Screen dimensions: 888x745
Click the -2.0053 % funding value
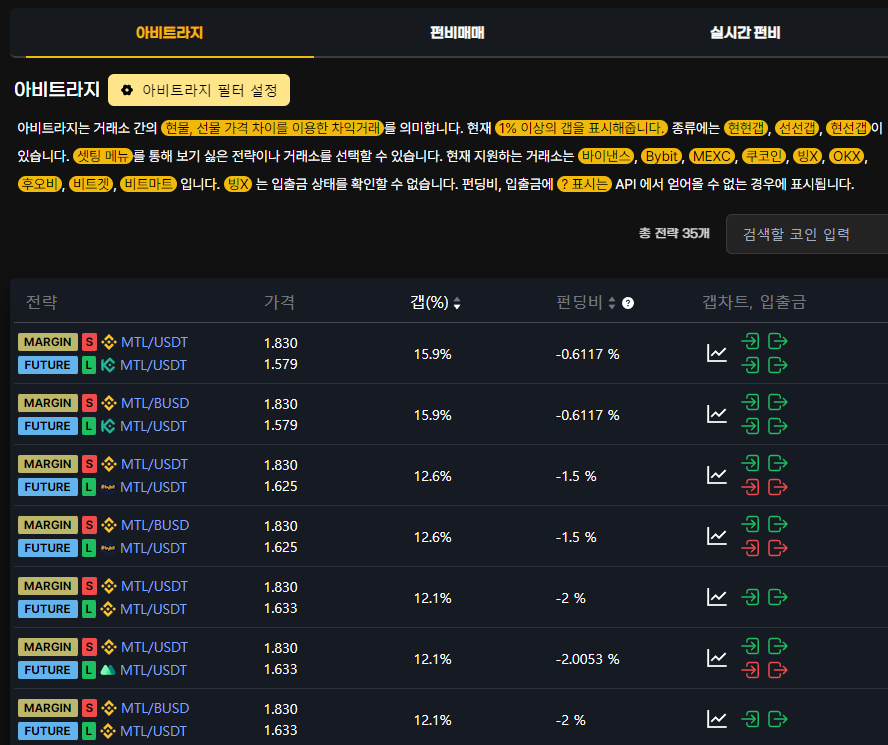pos(587,659)
